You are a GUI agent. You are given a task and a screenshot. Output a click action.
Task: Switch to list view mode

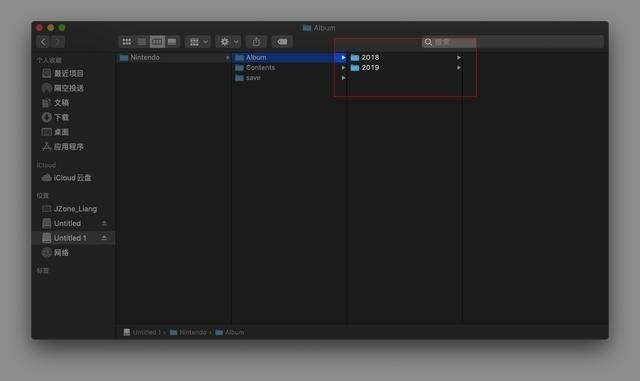point(142,42)
